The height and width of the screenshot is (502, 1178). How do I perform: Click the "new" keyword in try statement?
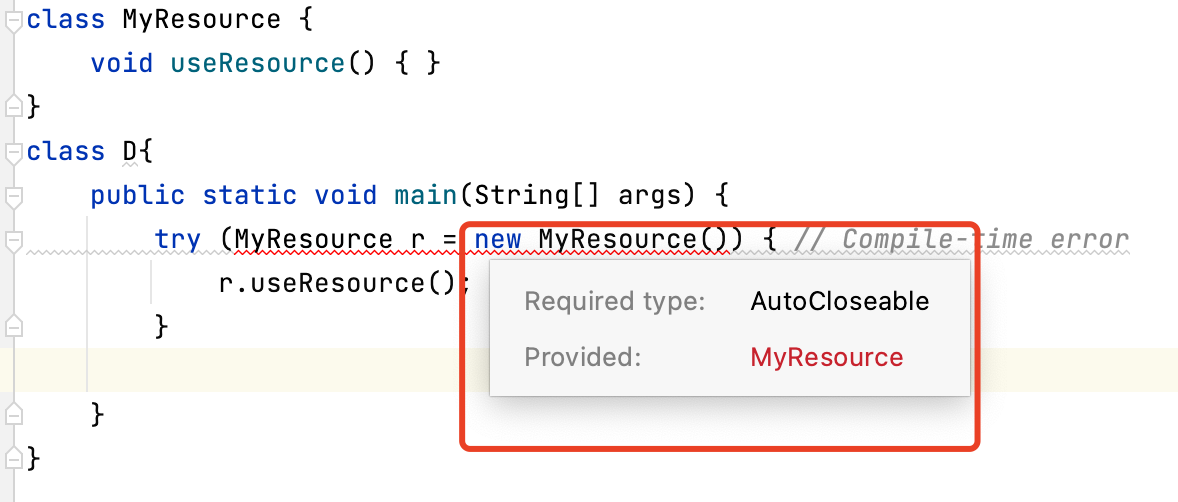pos(498,240)
